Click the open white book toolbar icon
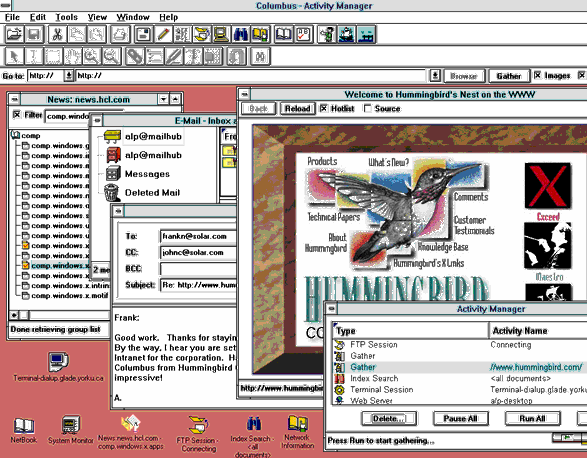587x458 pixels. coord(283,34)
